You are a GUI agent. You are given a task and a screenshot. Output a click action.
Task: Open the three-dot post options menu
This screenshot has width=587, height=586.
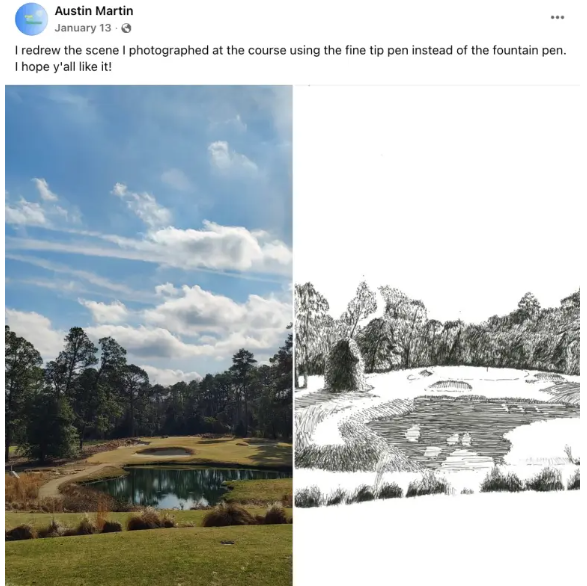[x=557, y=17]
